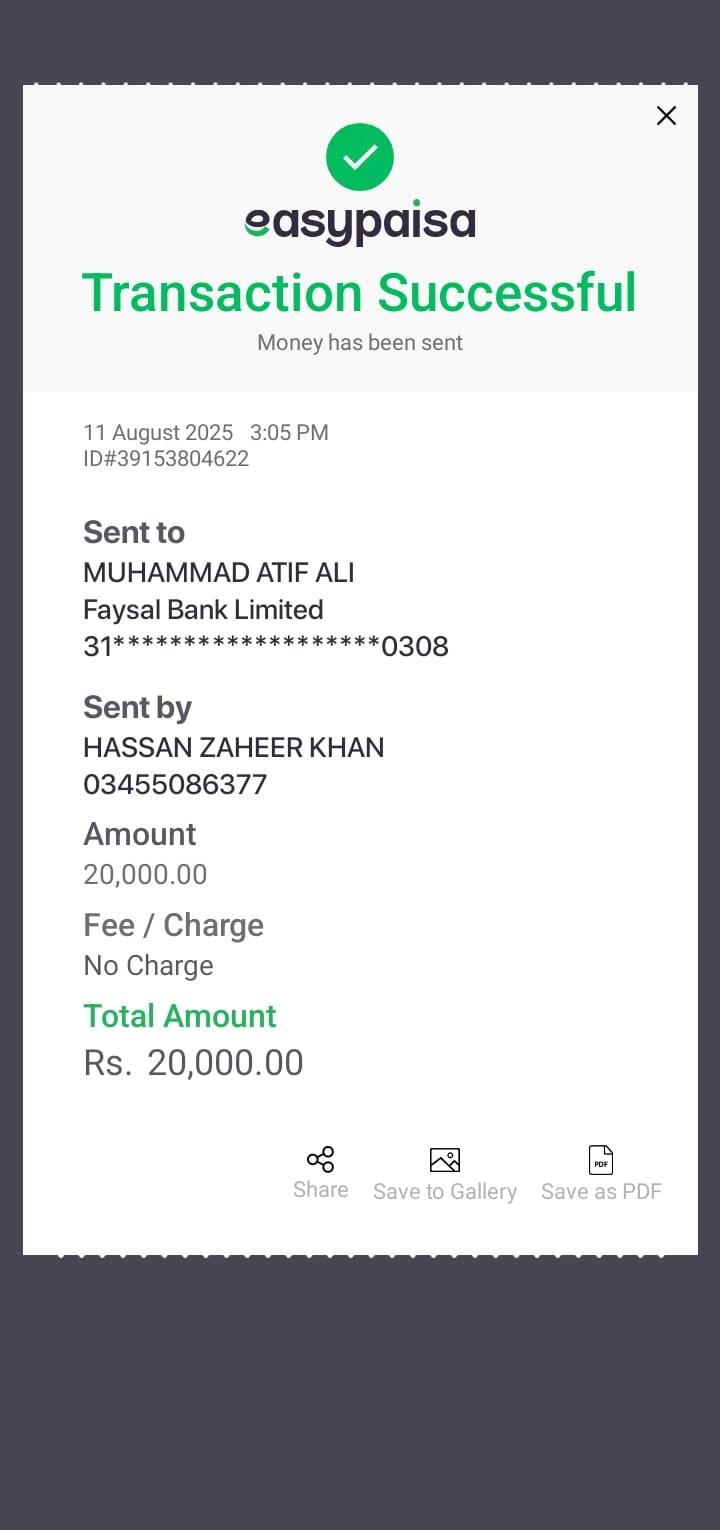Select the transaction date 11 August 2025
This screenshot has height=1530, width=720.
tap(158, 433)
